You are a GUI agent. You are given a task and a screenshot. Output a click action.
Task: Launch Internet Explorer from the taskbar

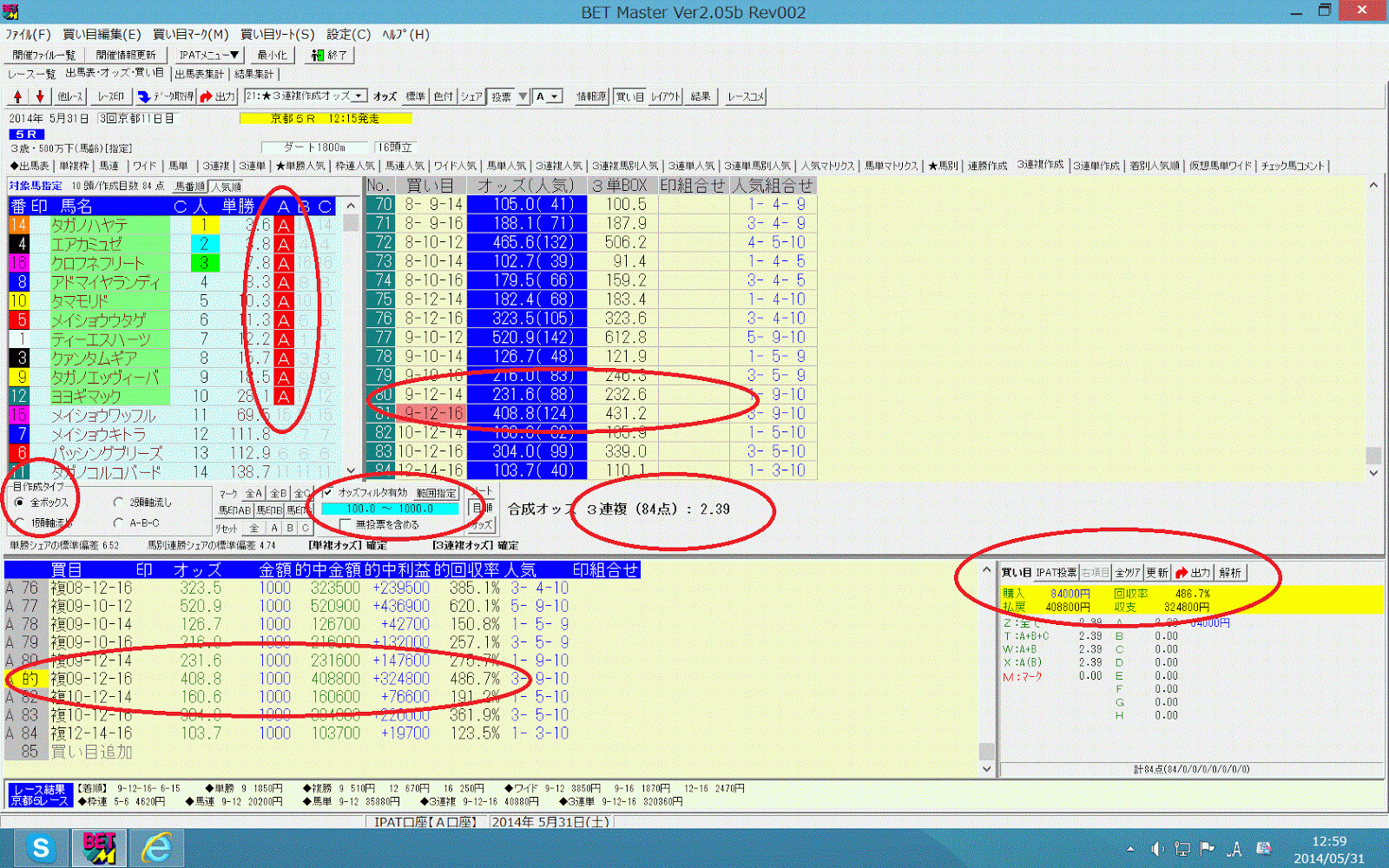pos(157,848)
